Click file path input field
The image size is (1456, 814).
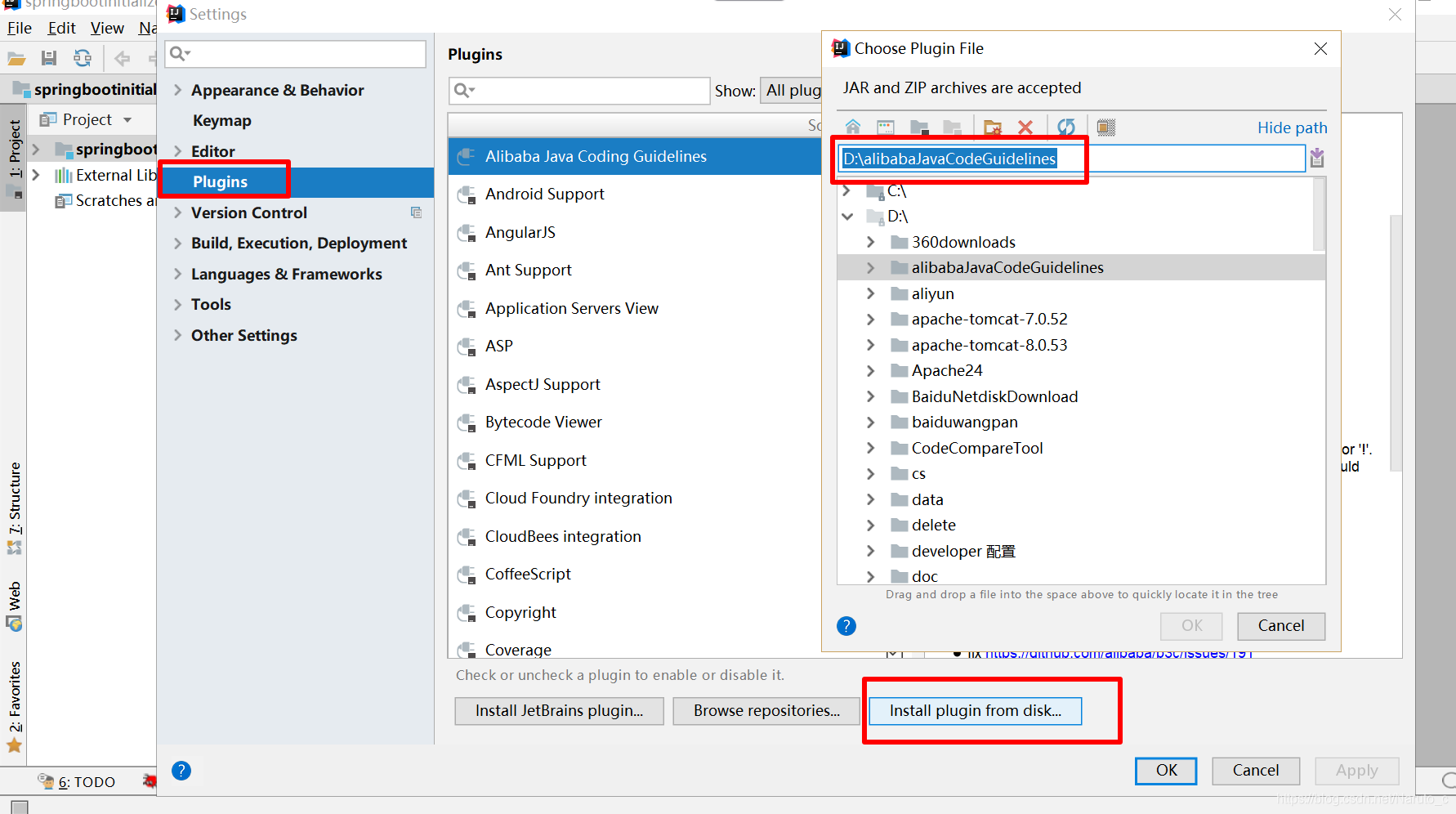[x=1071, y=159]
